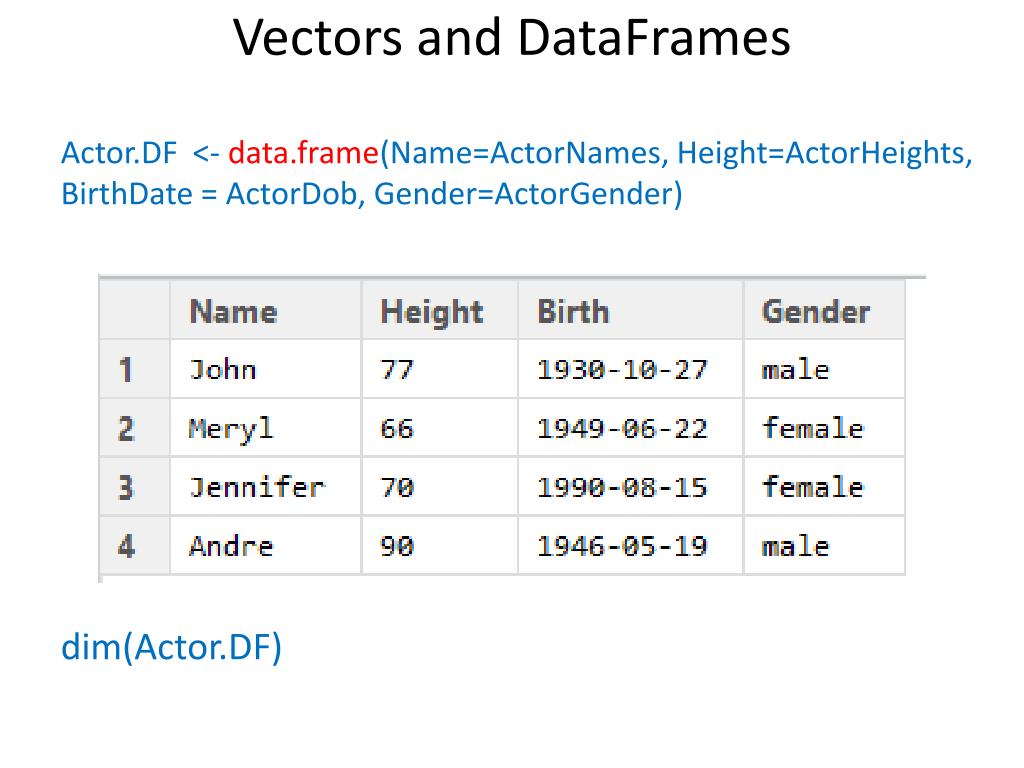Click the "Vectors and DataFrames" slide title
The width and height of the screenshot is (1024, 768).
512,38
